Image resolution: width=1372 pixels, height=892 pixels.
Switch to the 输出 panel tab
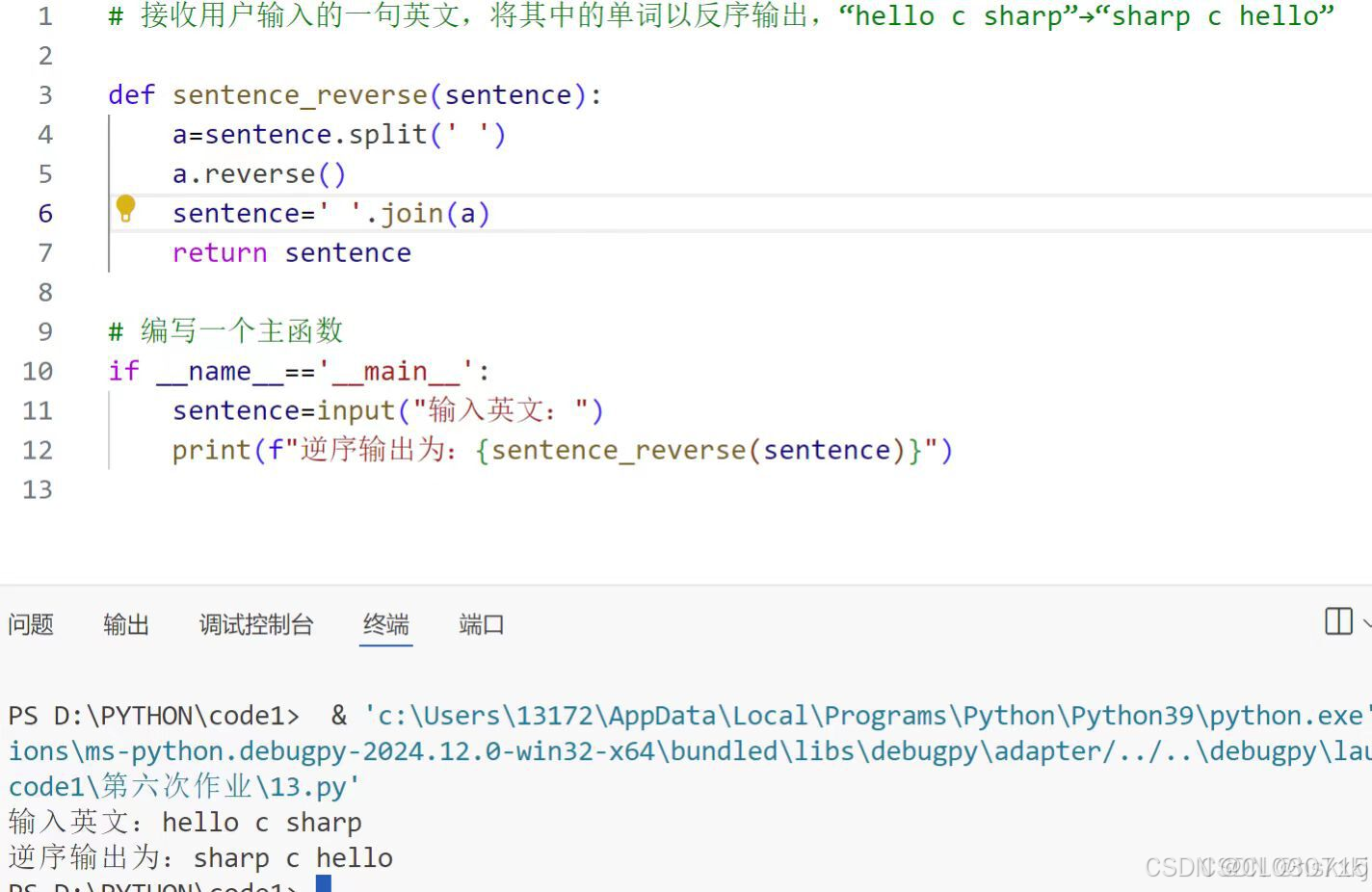[126, 624]
